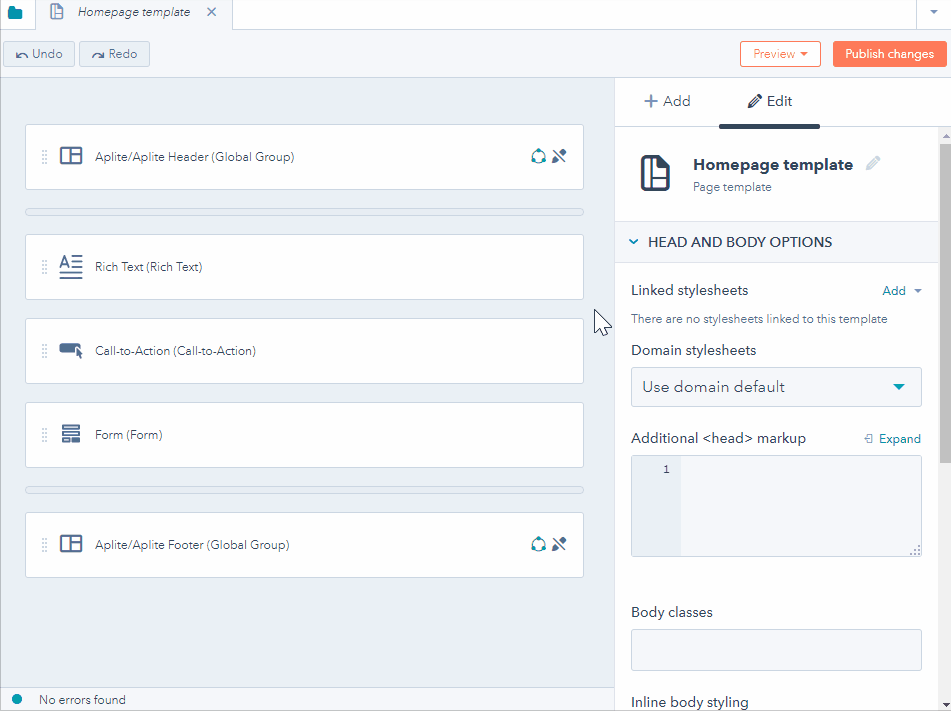Close the Homepage template tab
This screenshot has width=951, height=711.
click(211, 13)
